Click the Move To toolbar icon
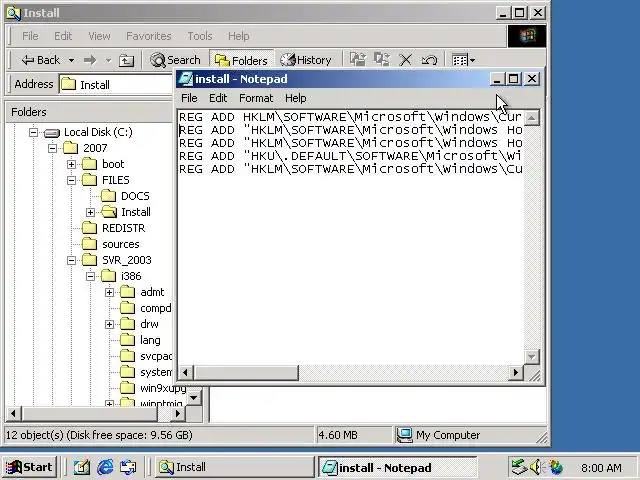 point(358,60)
